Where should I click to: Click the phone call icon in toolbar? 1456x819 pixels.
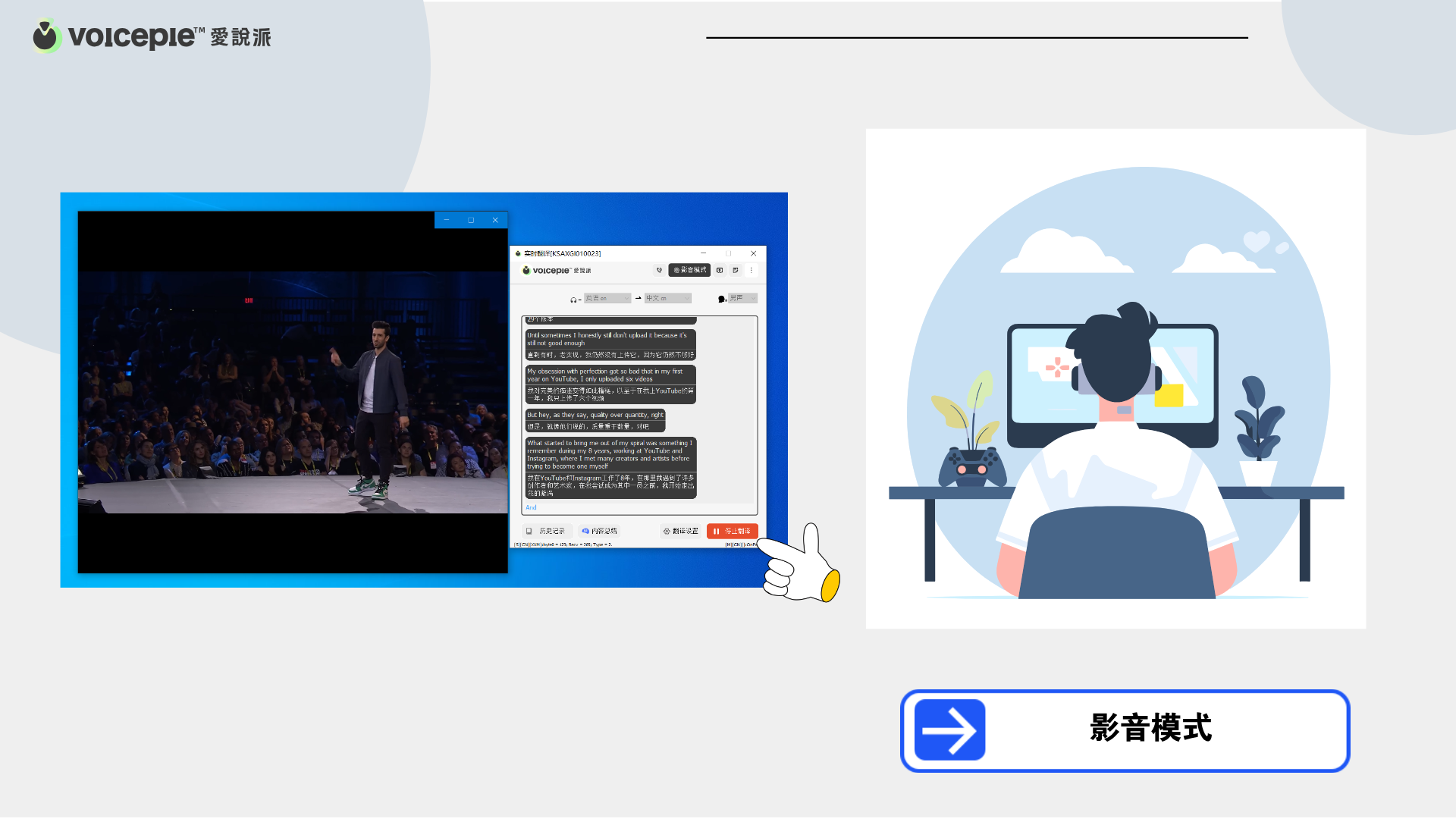pyautogui.click(x=659, y=270)
